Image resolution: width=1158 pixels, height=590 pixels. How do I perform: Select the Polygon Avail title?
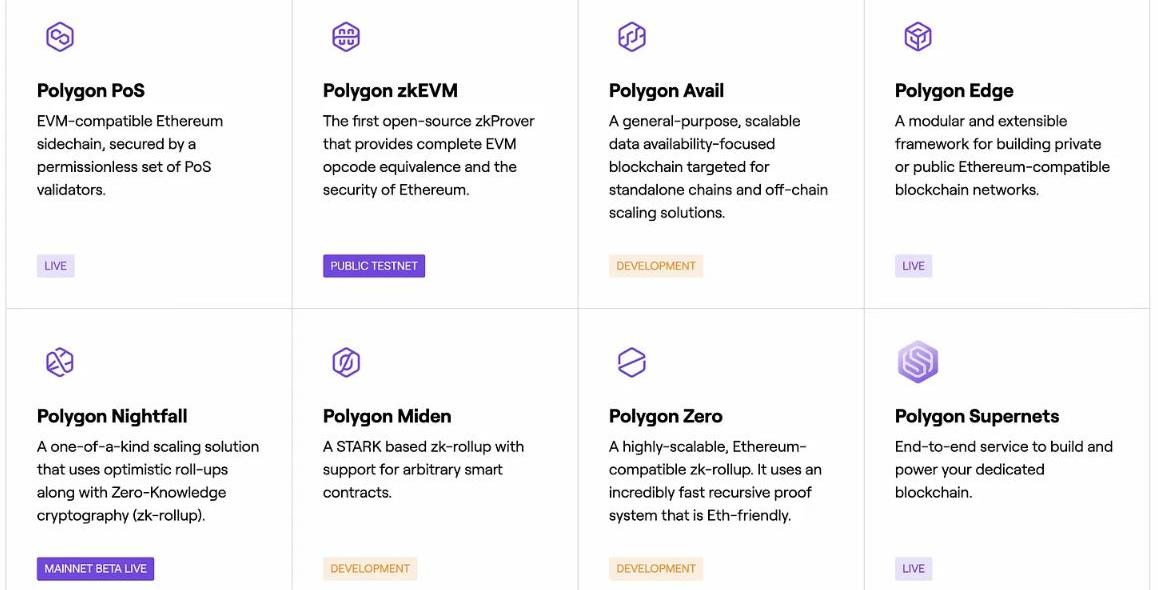tap(666, 91)
